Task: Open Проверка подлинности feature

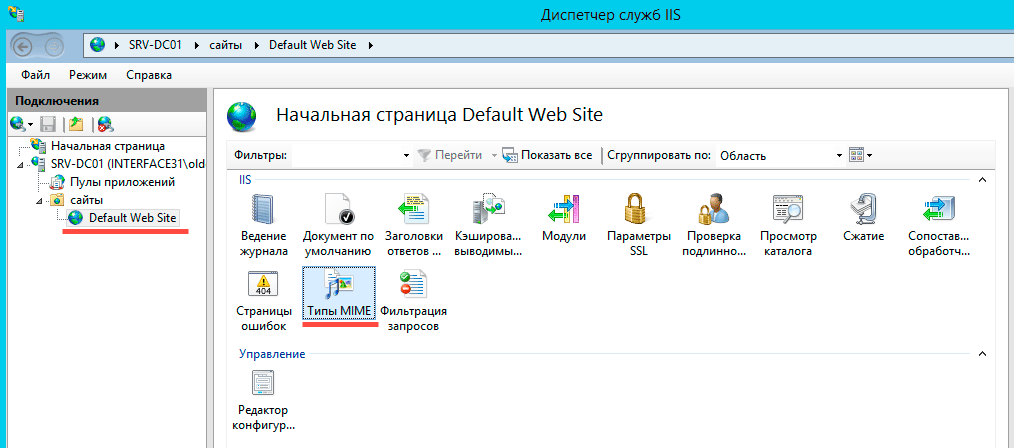Action: 714,226
